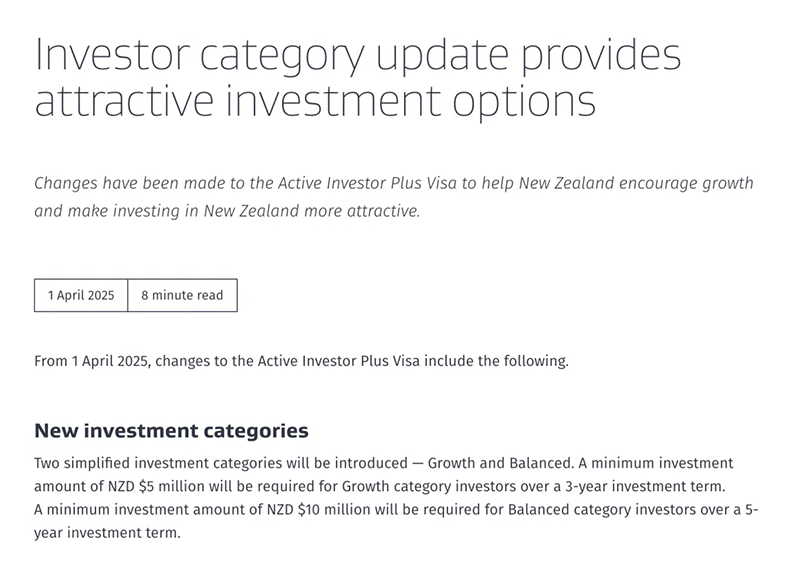Click the final line "year investment term."
The width and height of the screenshot is (794, 572).
point(107,533)
